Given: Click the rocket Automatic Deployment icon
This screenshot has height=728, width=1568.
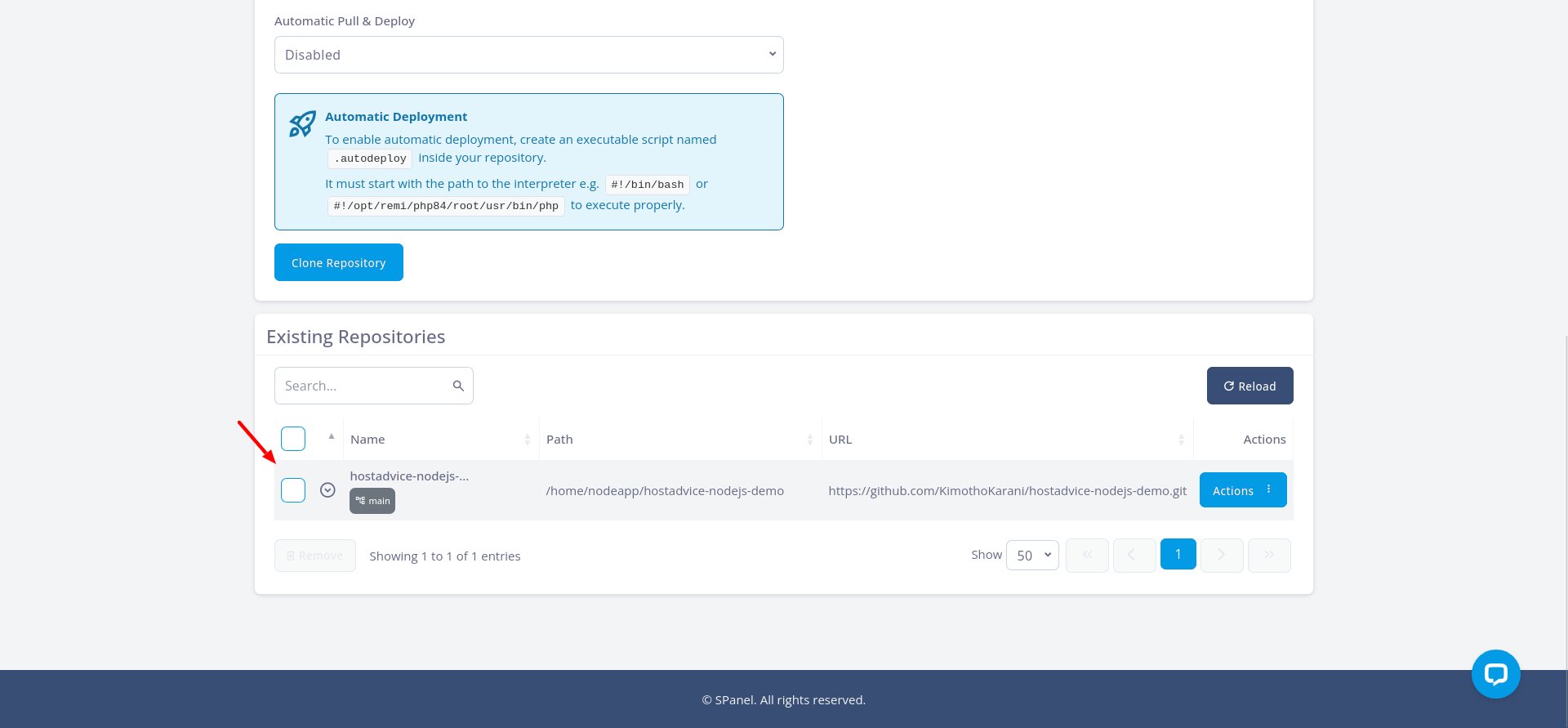Looking at the screenshot, I should (x=302, y=124).
